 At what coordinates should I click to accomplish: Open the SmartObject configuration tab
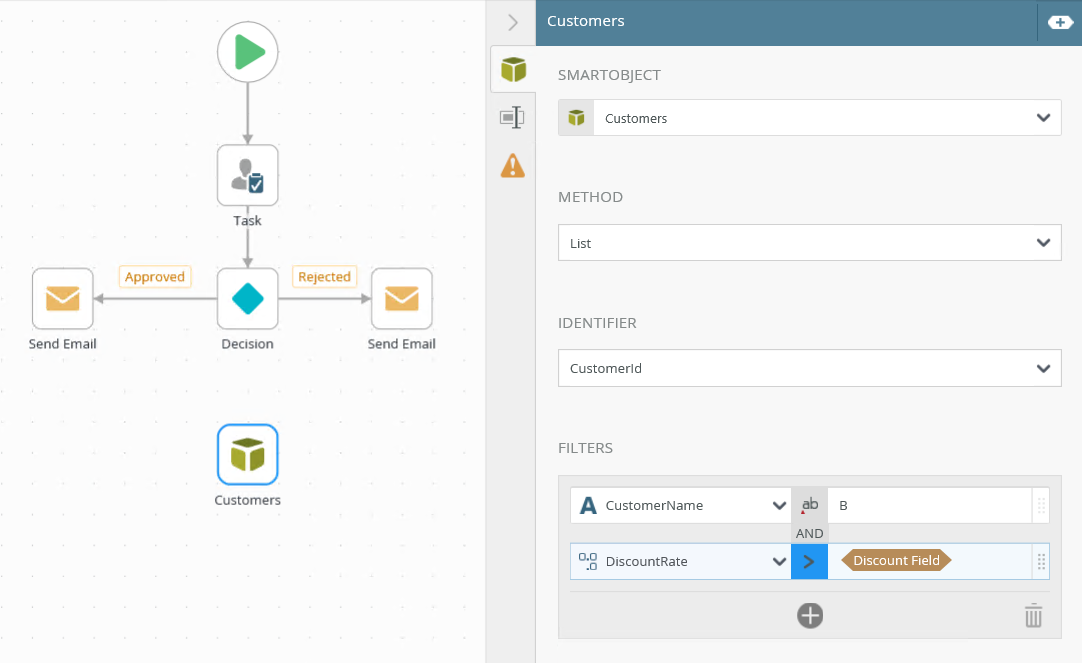(x=512, y=70)
